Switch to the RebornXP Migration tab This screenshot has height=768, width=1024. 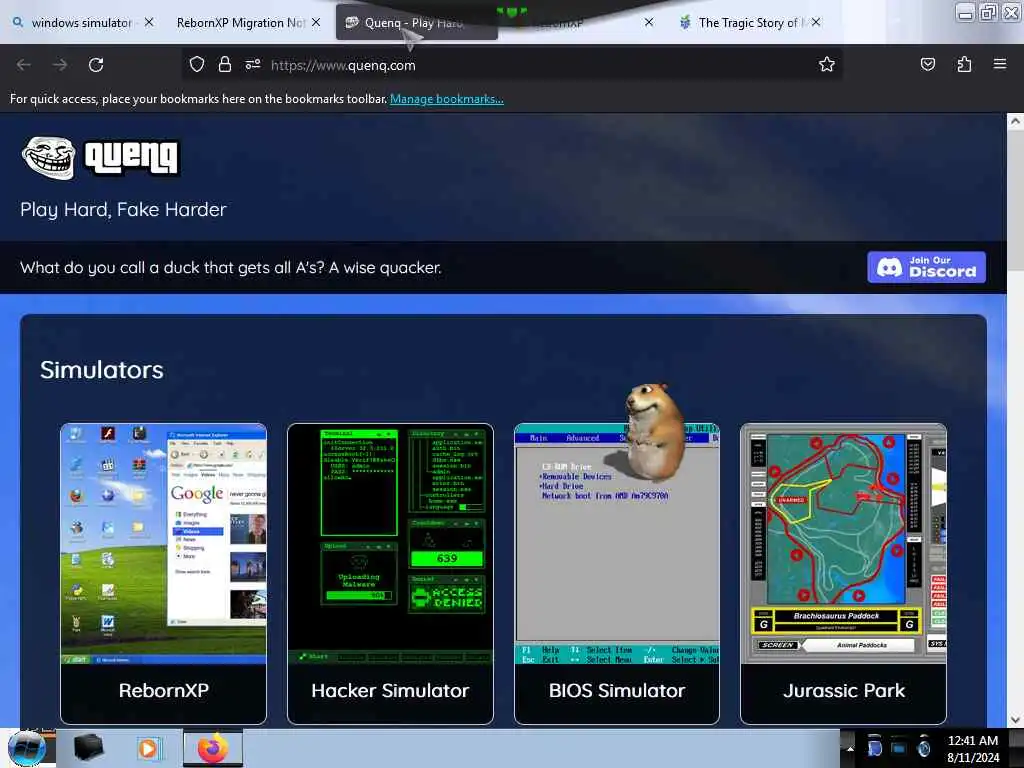(x=248, y=23)
